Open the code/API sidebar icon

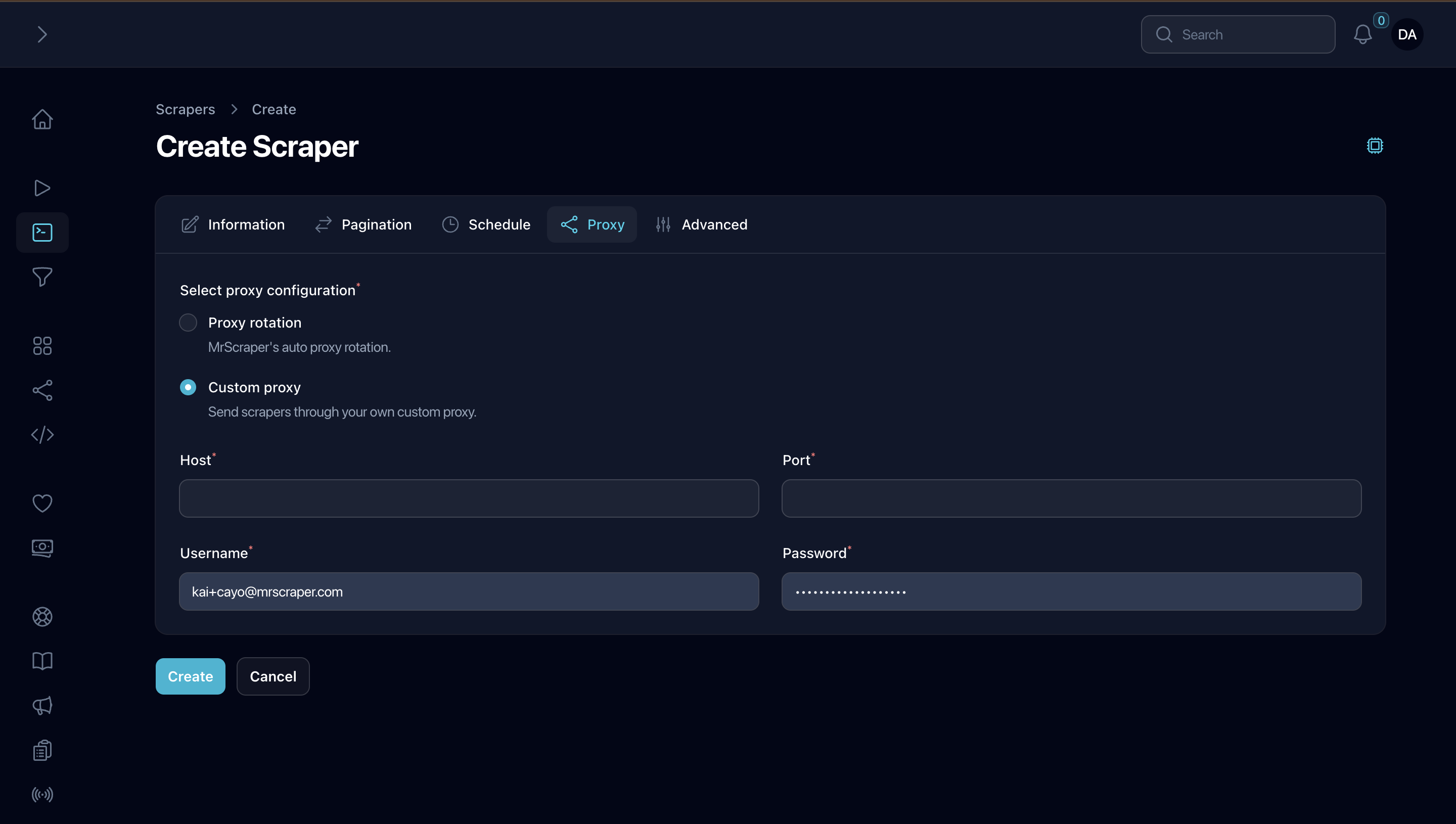coord(42,434)
